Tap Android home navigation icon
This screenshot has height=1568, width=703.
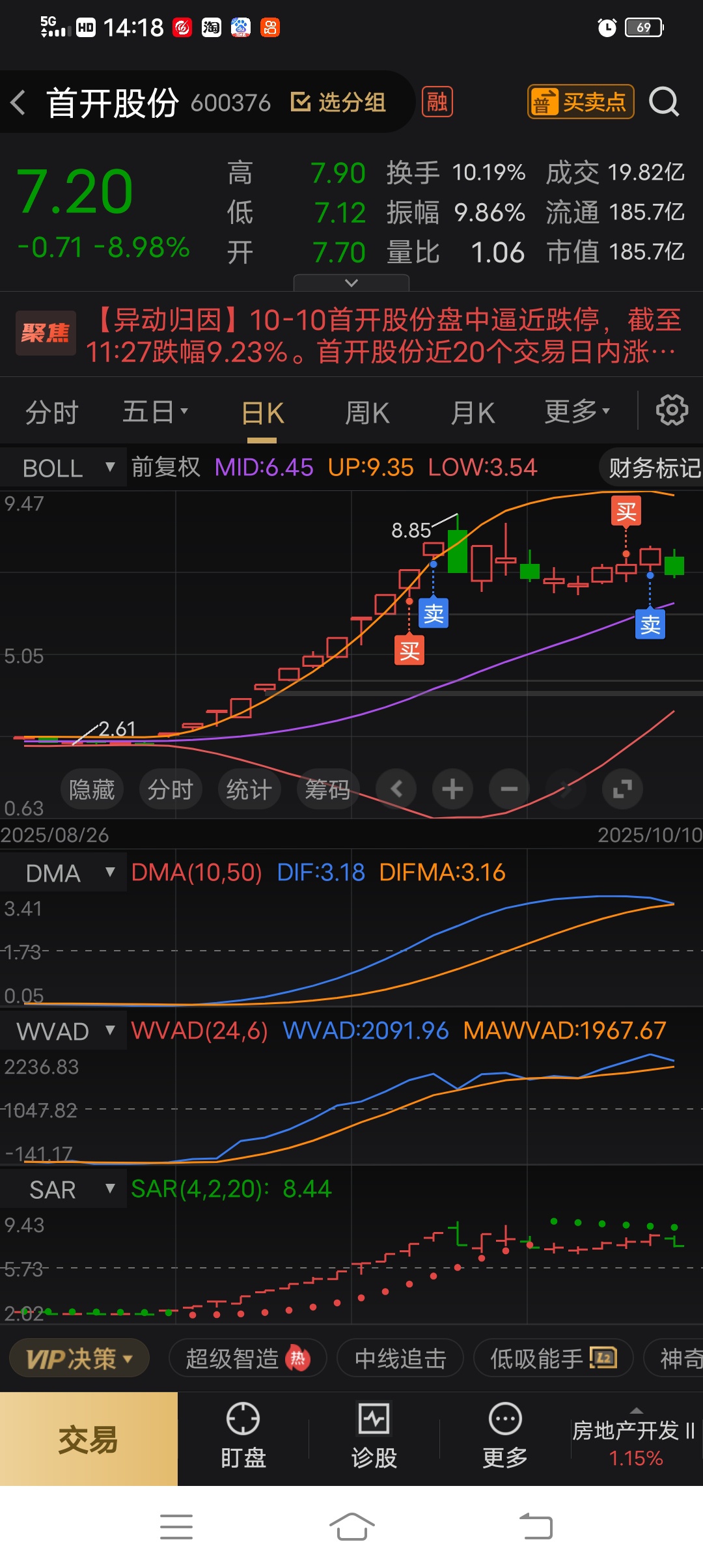tap(351, 1526)
